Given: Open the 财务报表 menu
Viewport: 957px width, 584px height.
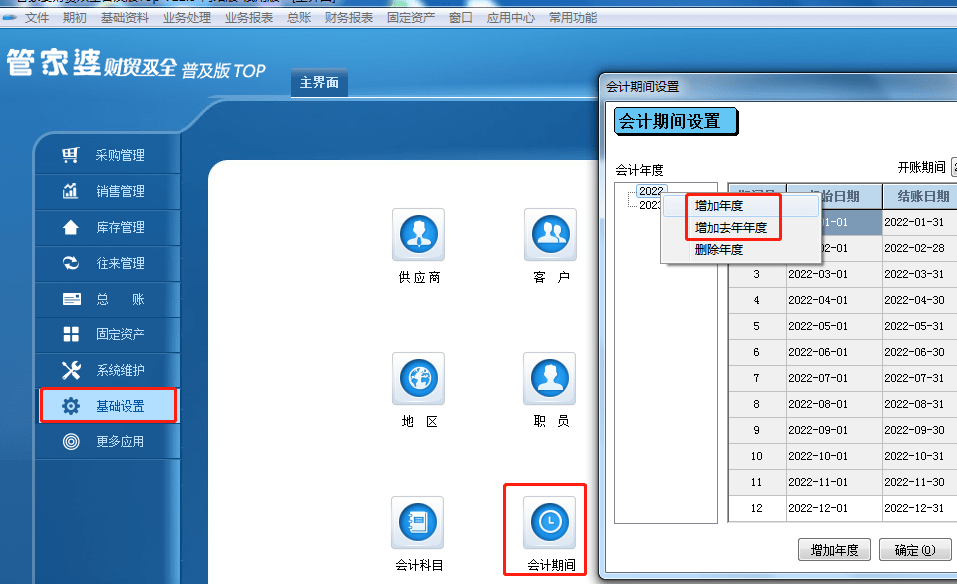Looking at the screenshot, I should (349, 18).
